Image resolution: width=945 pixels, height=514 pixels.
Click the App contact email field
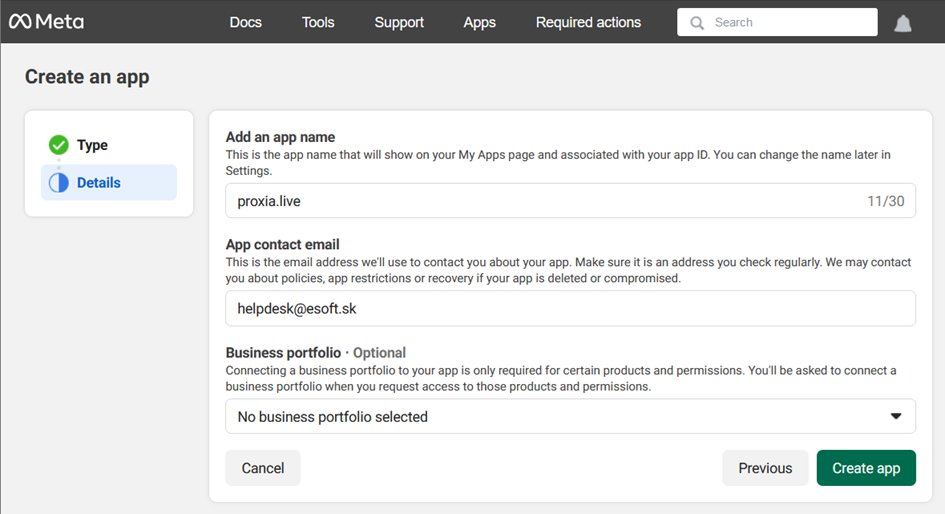pos(570,309)
